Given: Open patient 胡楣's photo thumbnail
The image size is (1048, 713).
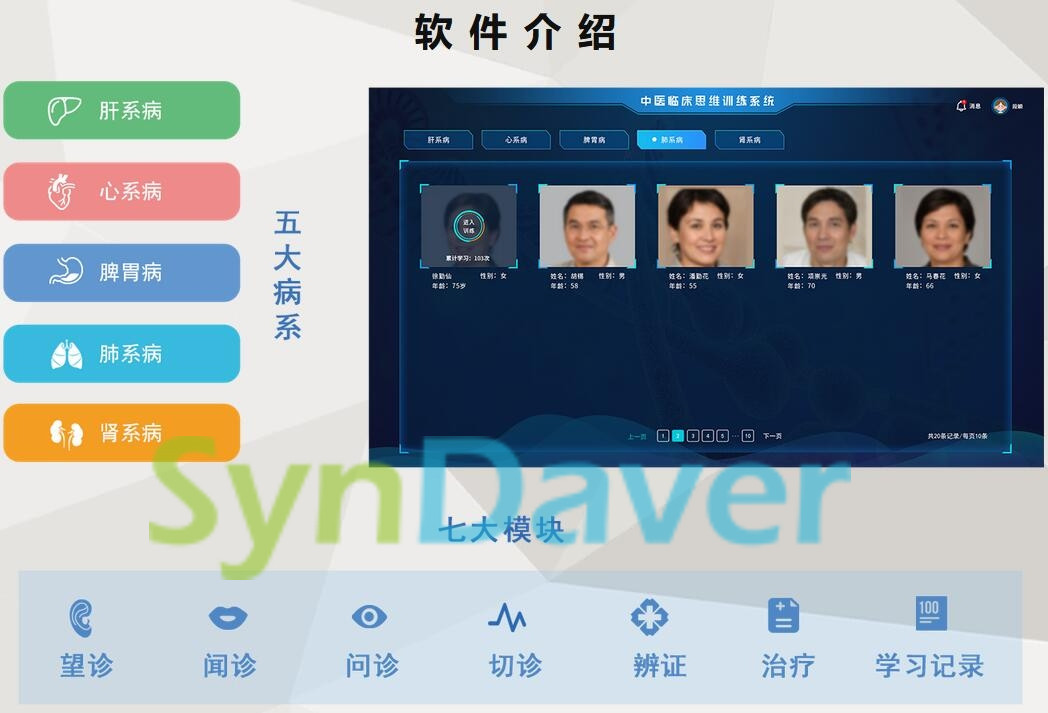Looking at the screenshot, I should pos(585,225).
